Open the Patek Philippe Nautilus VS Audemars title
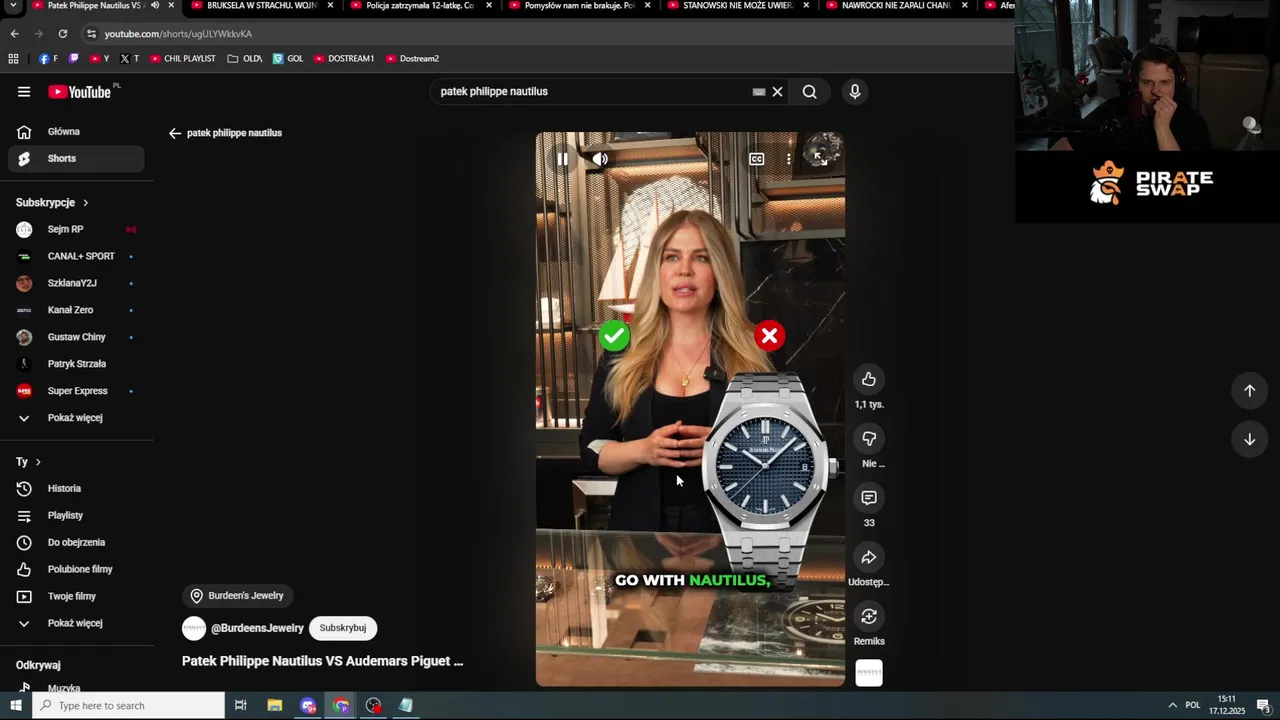The height and width of the screenshot is (720, 1280). click(322, 661)
